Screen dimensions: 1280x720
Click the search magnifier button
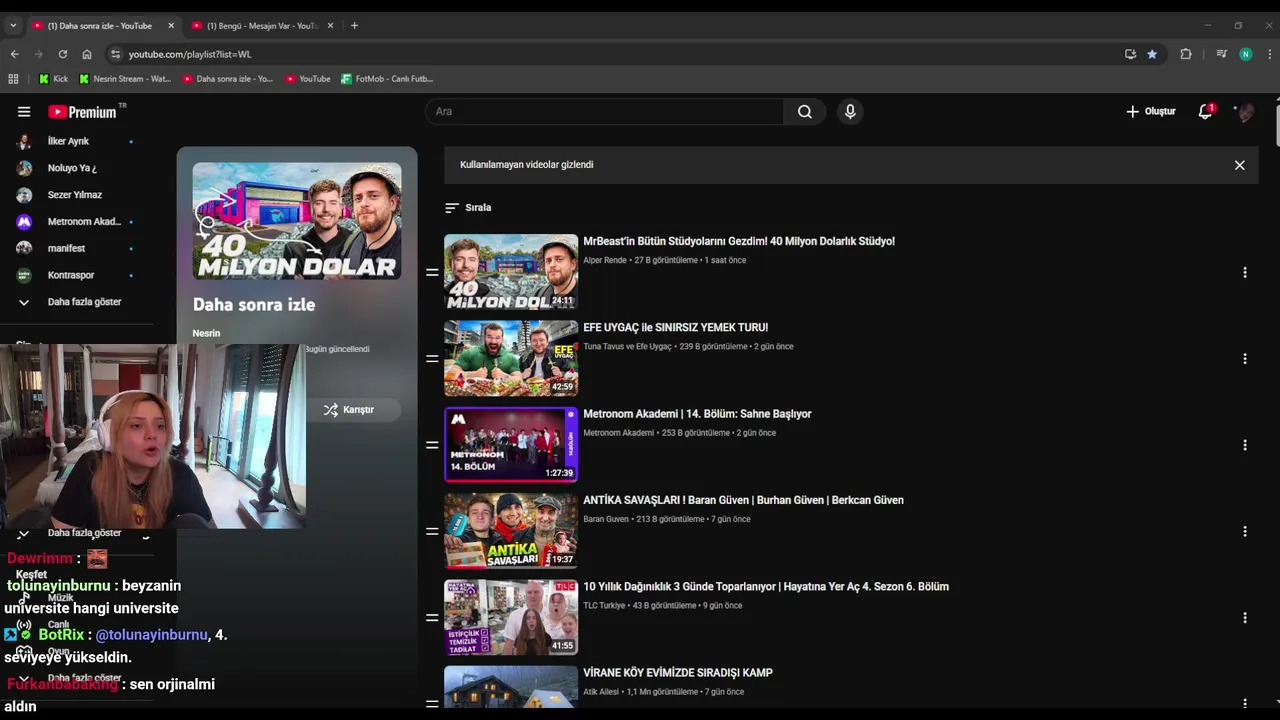(805, 112)
